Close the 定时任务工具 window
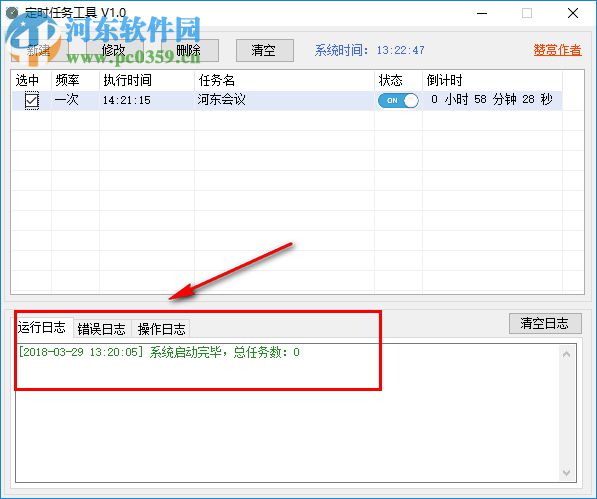Image resolution: width=597 pixels, height=499 pixels. pyautogui.click(x=573, y=13)
